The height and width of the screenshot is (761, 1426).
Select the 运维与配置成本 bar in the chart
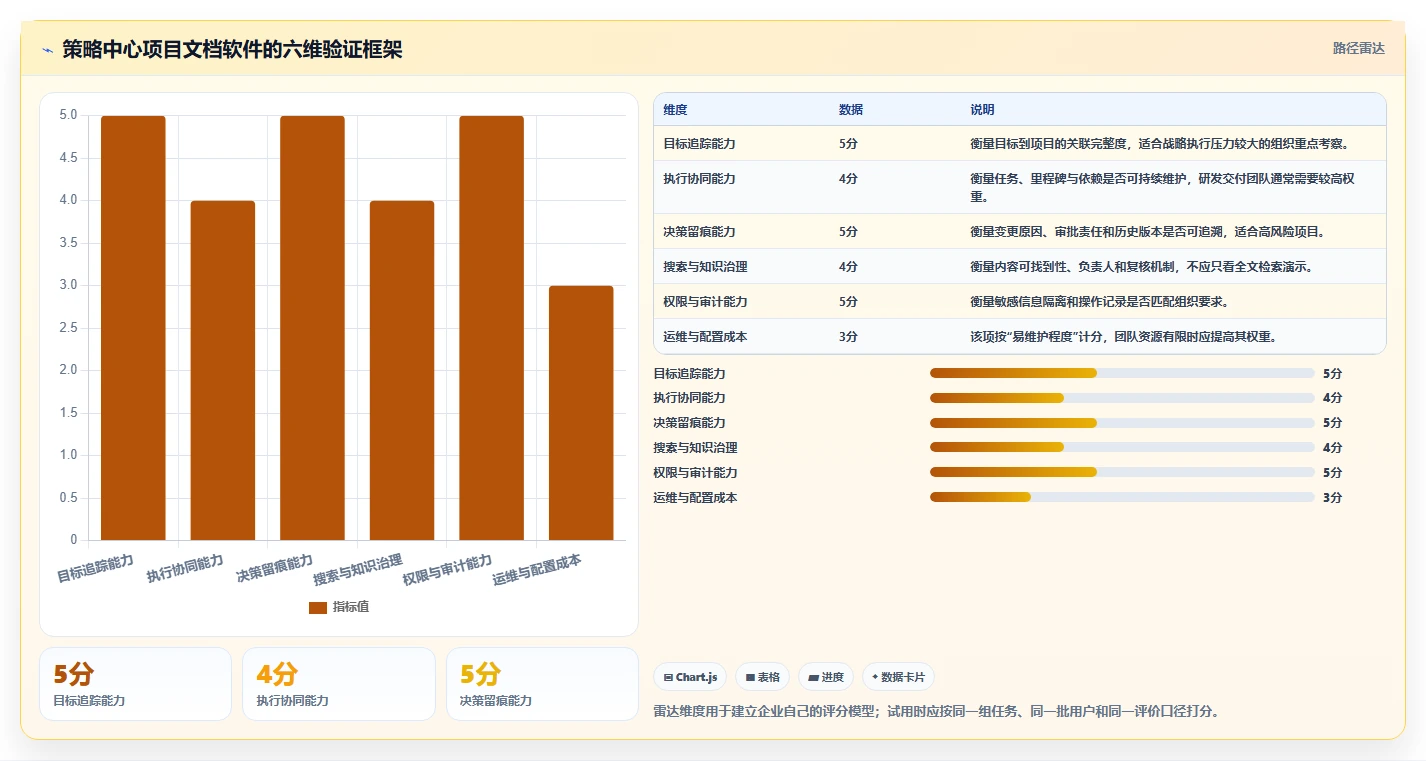(581, 413)
